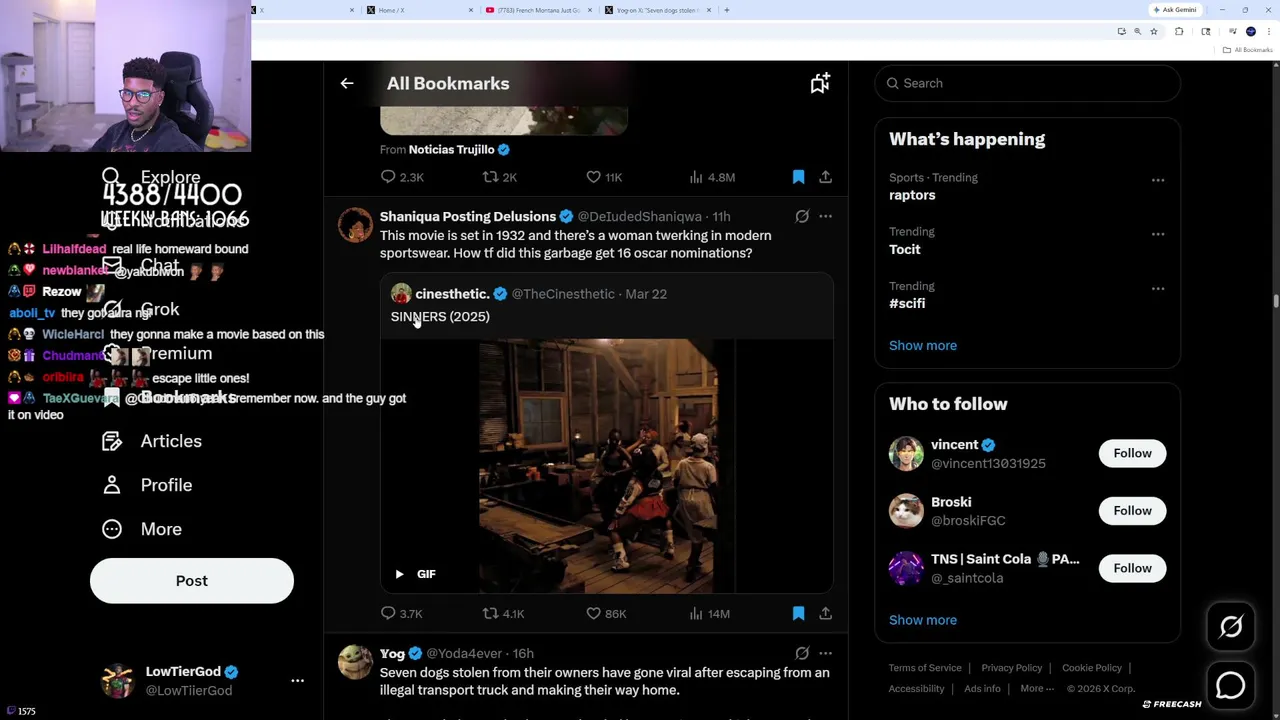Viewport: 1280px width, 720px height.
Task: Like the Noticias Trujillo post (11K)
Action: pyautogui.click(x=604, y=177)
